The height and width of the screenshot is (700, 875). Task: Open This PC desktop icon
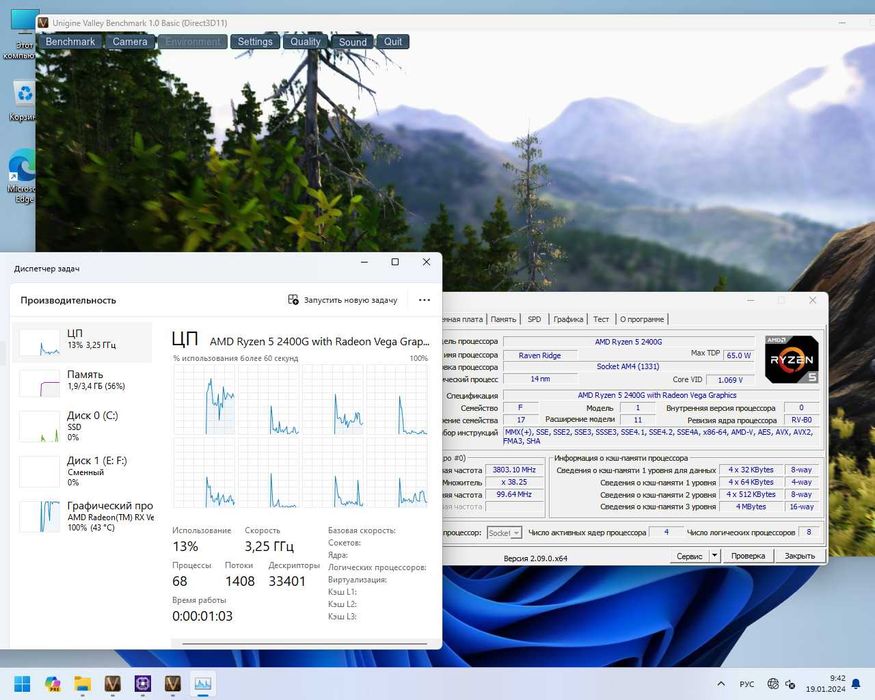(x=21, y=35)
